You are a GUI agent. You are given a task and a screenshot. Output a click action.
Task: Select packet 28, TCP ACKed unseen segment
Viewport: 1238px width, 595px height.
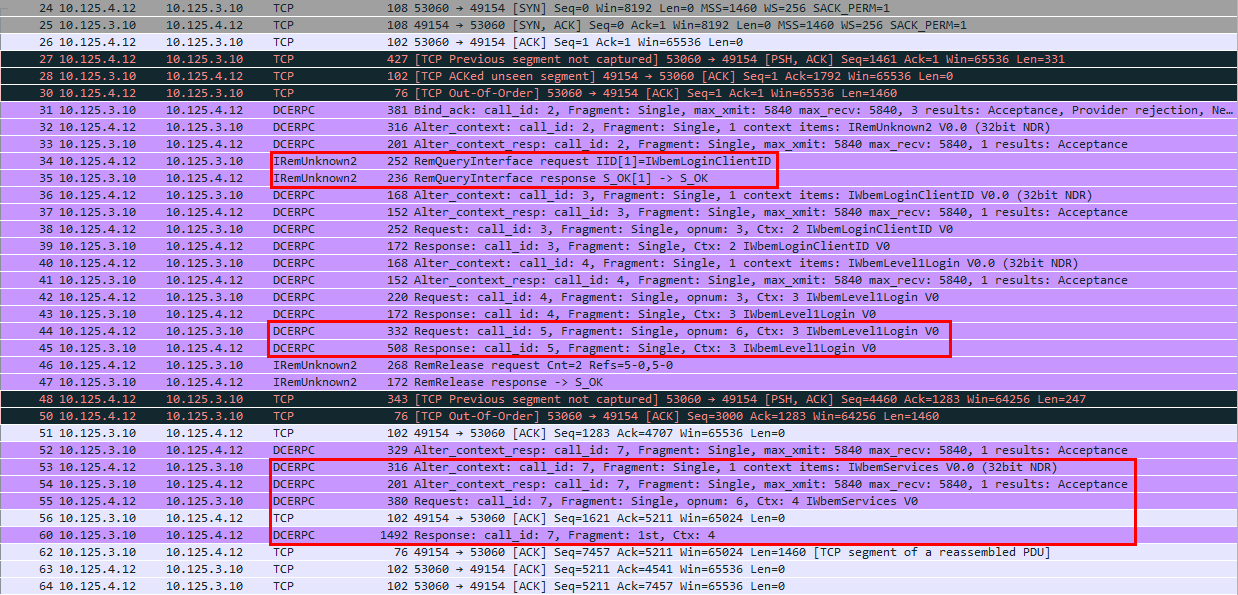pos(600,76)
